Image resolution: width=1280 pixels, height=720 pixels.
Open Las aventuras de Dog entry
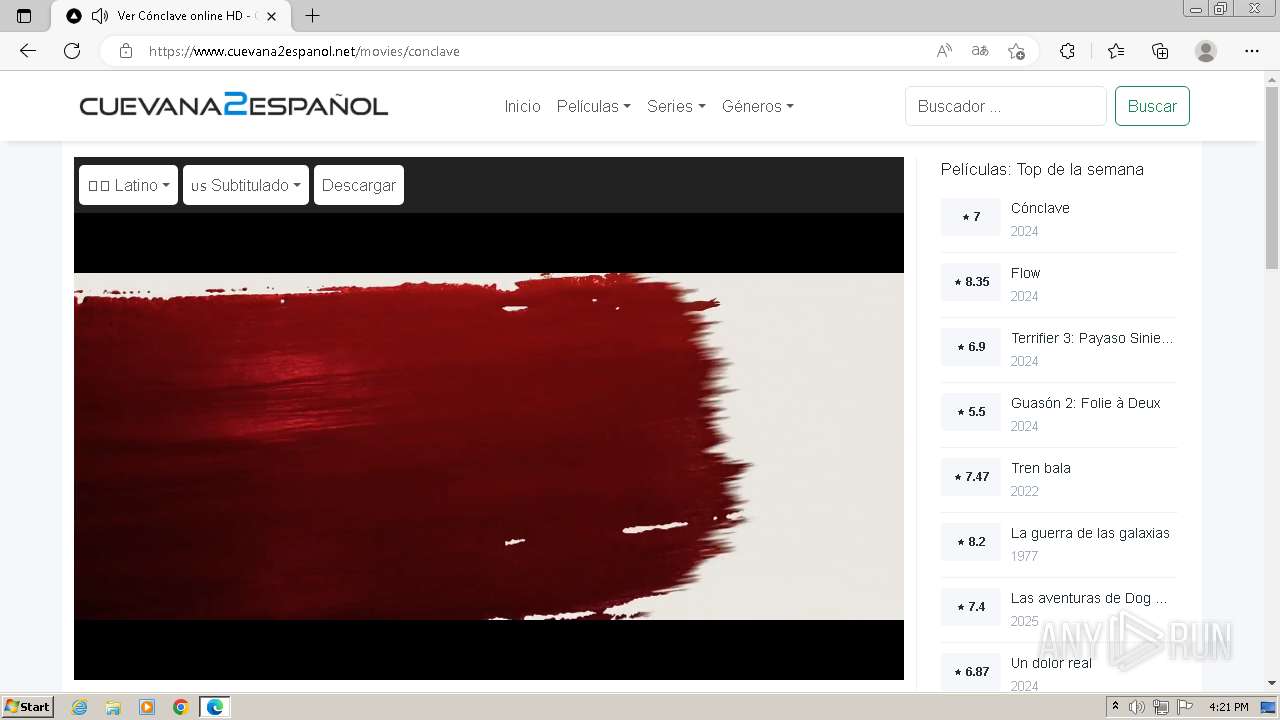(x=1089, y=598)
